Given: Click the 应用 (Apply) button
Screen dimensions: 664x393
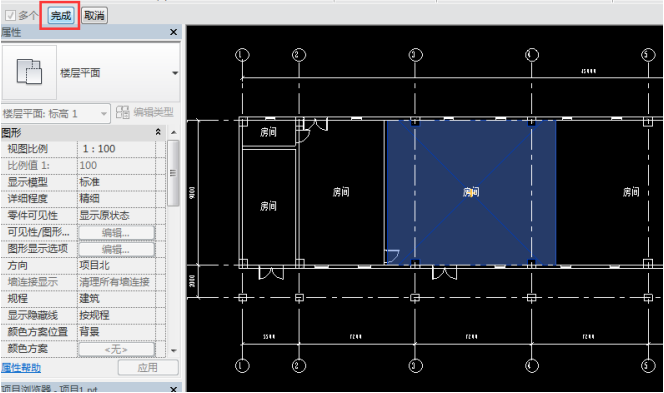Looking at the screenshot, I should pos(148,368).
